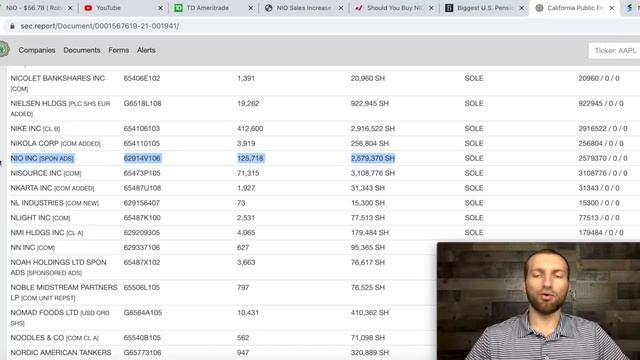This screenshot has width=640, height=360.
Task: Click NIO shares 2,579,370 SH cell
Action: (373, 158)
